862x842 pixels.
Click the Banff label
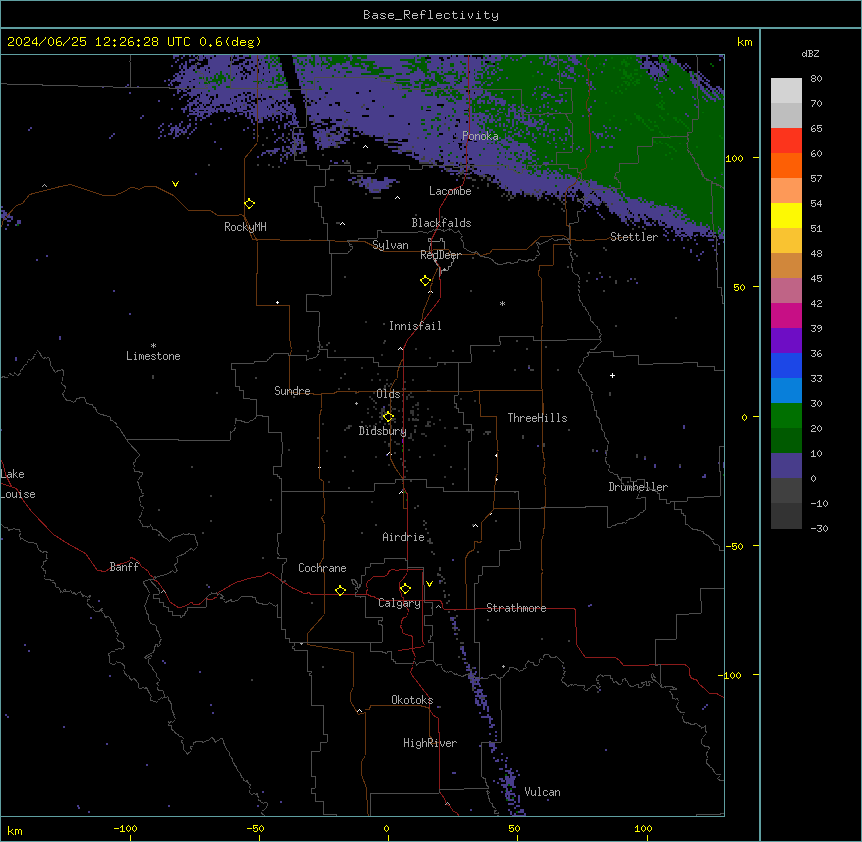click(x=124, y=567)
